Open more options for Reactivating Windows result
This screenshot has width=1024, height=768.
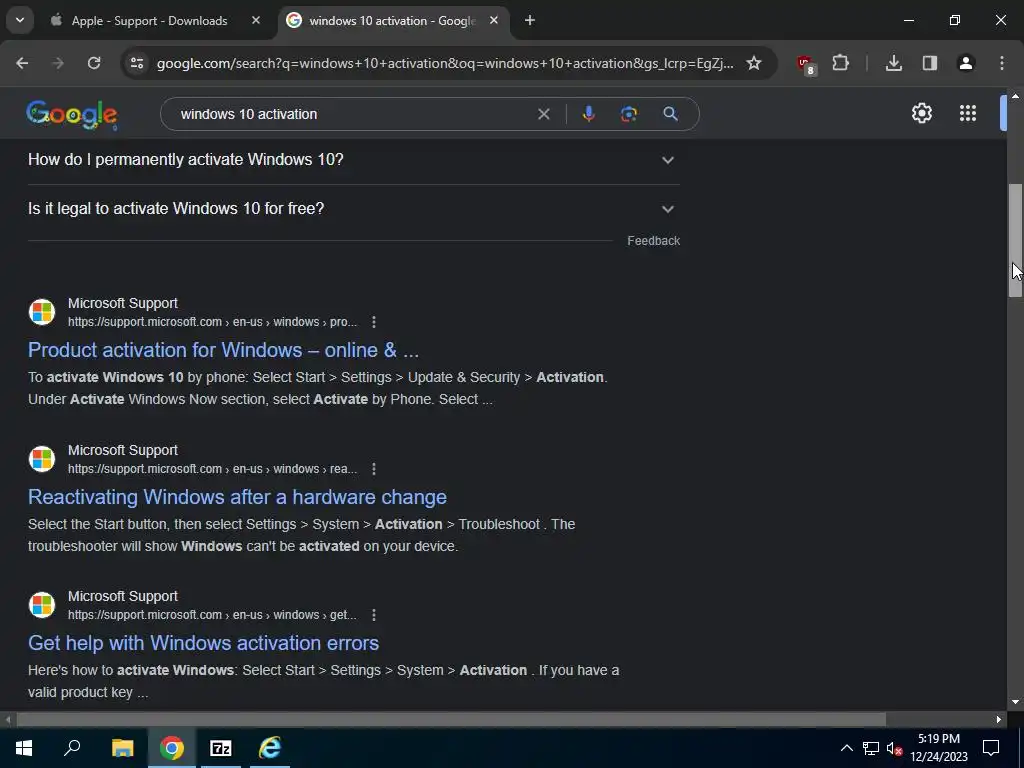374,469
